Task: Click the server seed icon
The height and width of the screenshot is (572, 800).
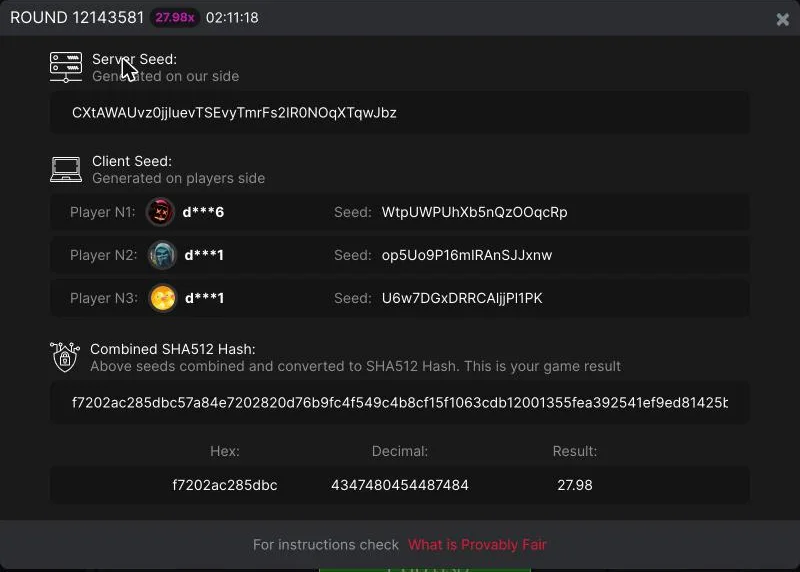Action: (66, 67)
